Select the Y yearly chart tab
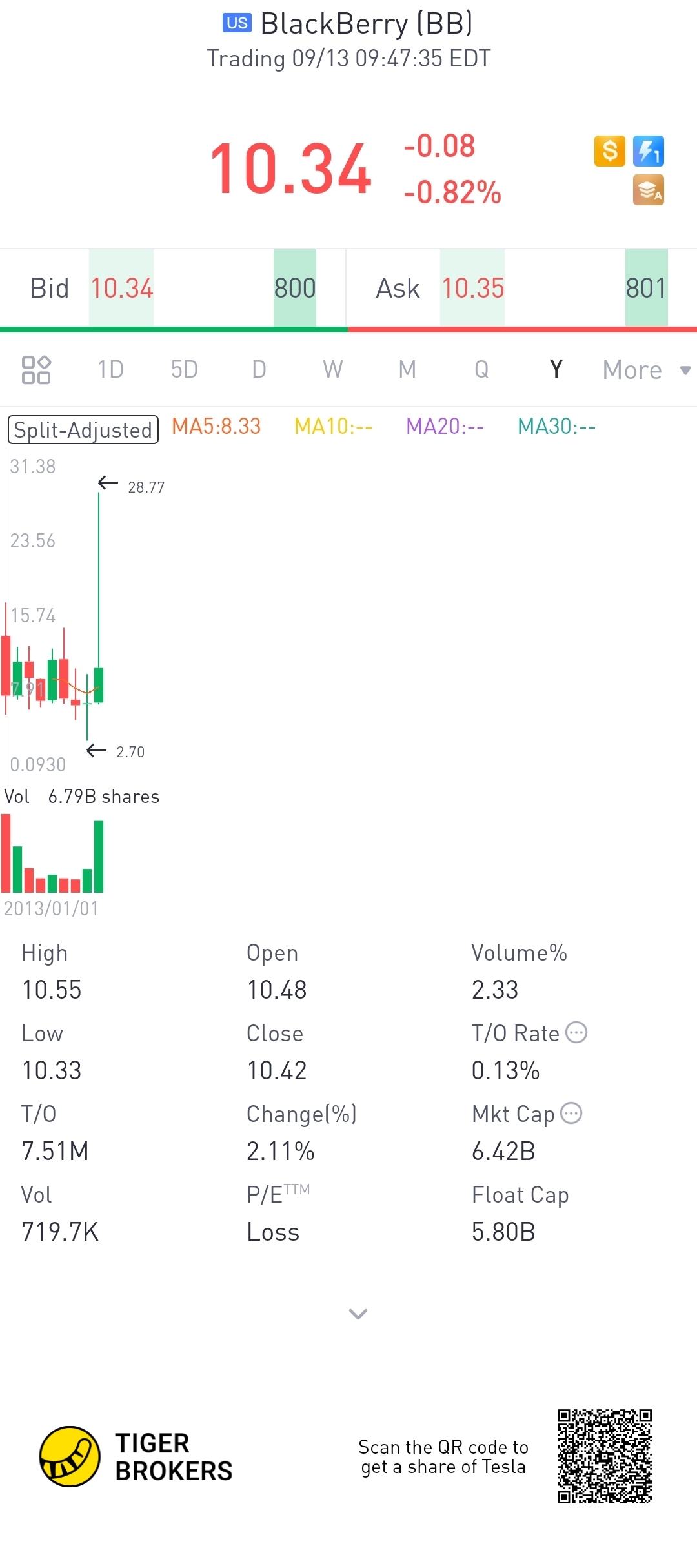697x1568 pixels. pos(556,370)
